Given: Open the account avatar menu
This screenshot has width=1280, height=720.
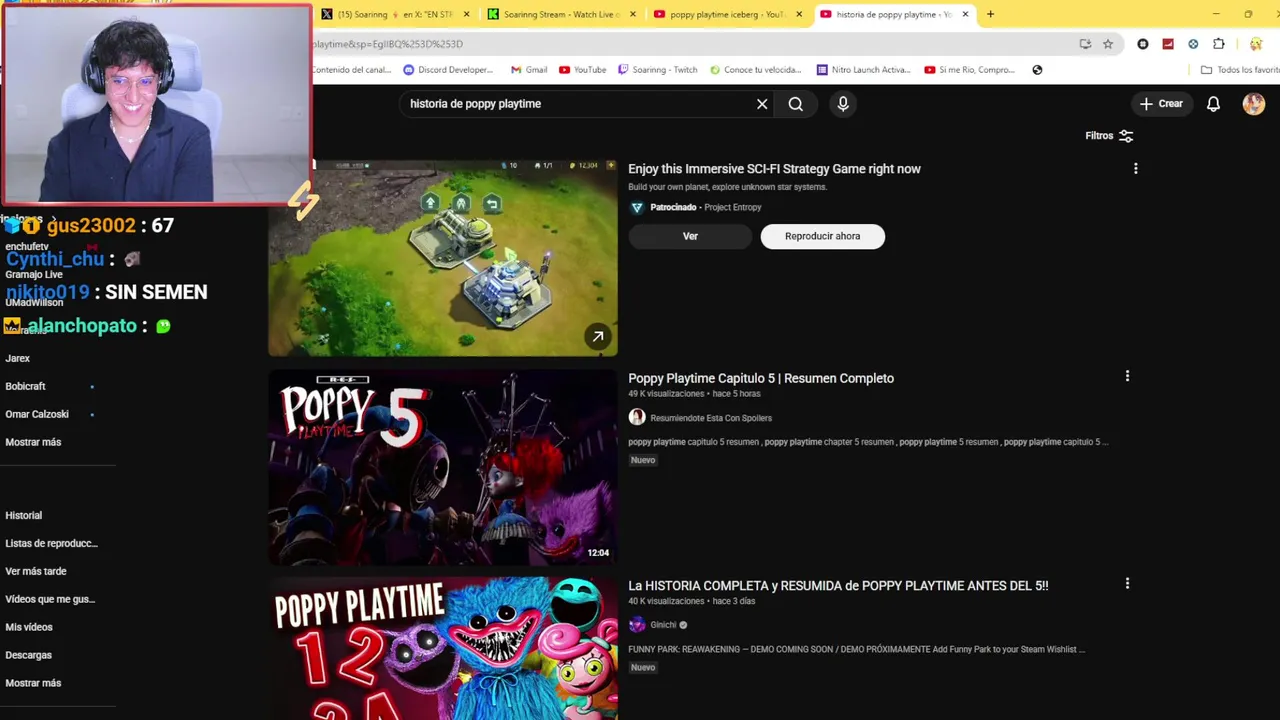Looking at the screenshot, I should (x=1254, y=104).
